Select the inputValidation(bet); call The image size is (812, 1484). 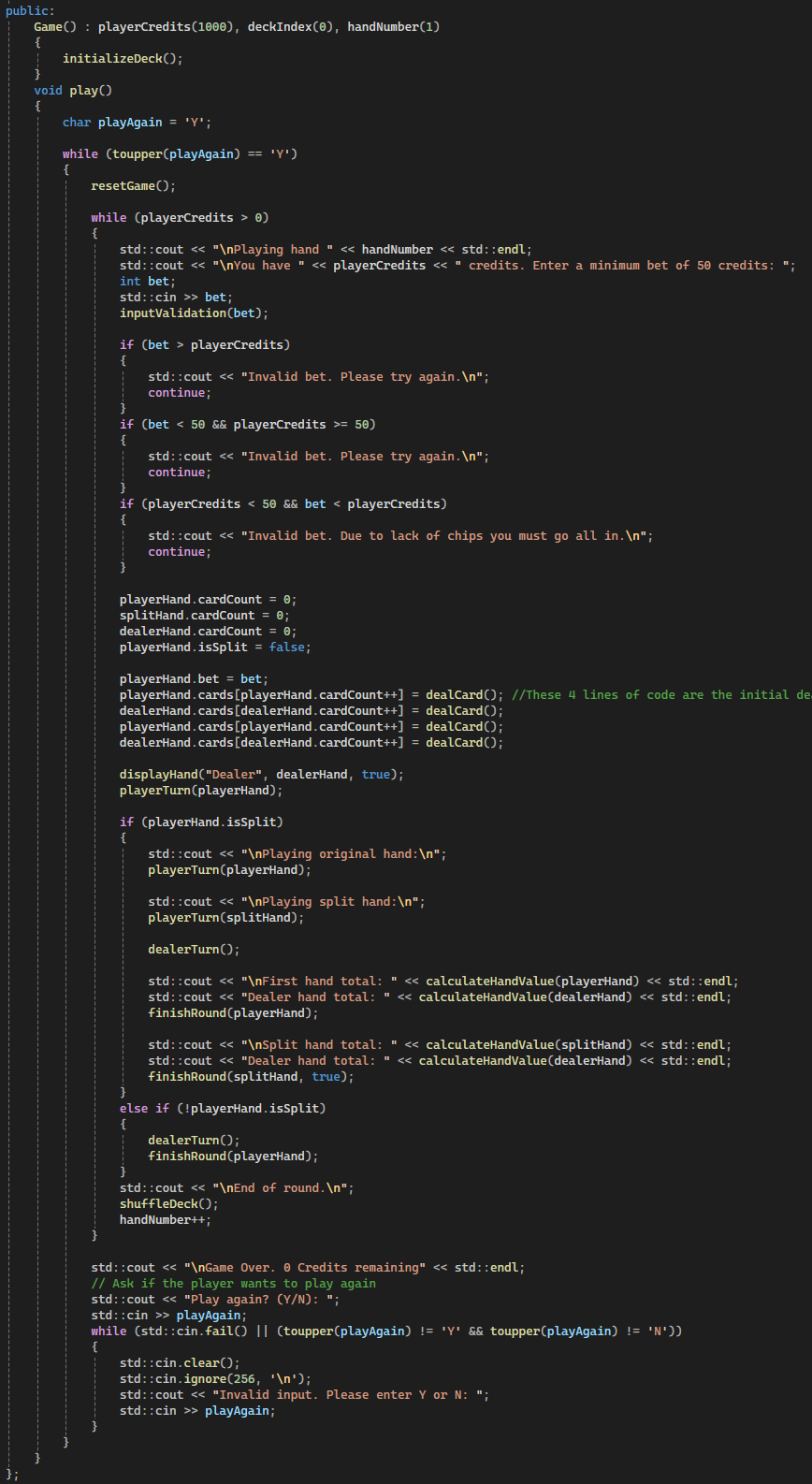(x=194, y=313)
